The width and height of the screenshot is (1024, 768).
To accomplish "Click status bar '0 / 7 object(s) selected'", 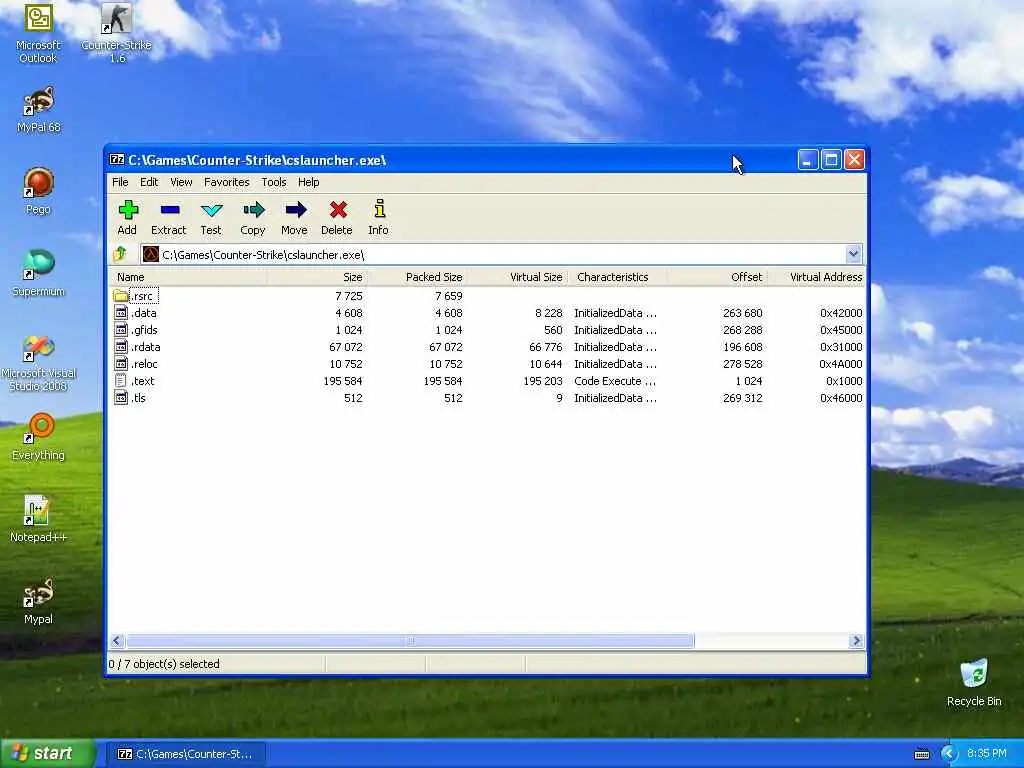I will tap(164, 664).
